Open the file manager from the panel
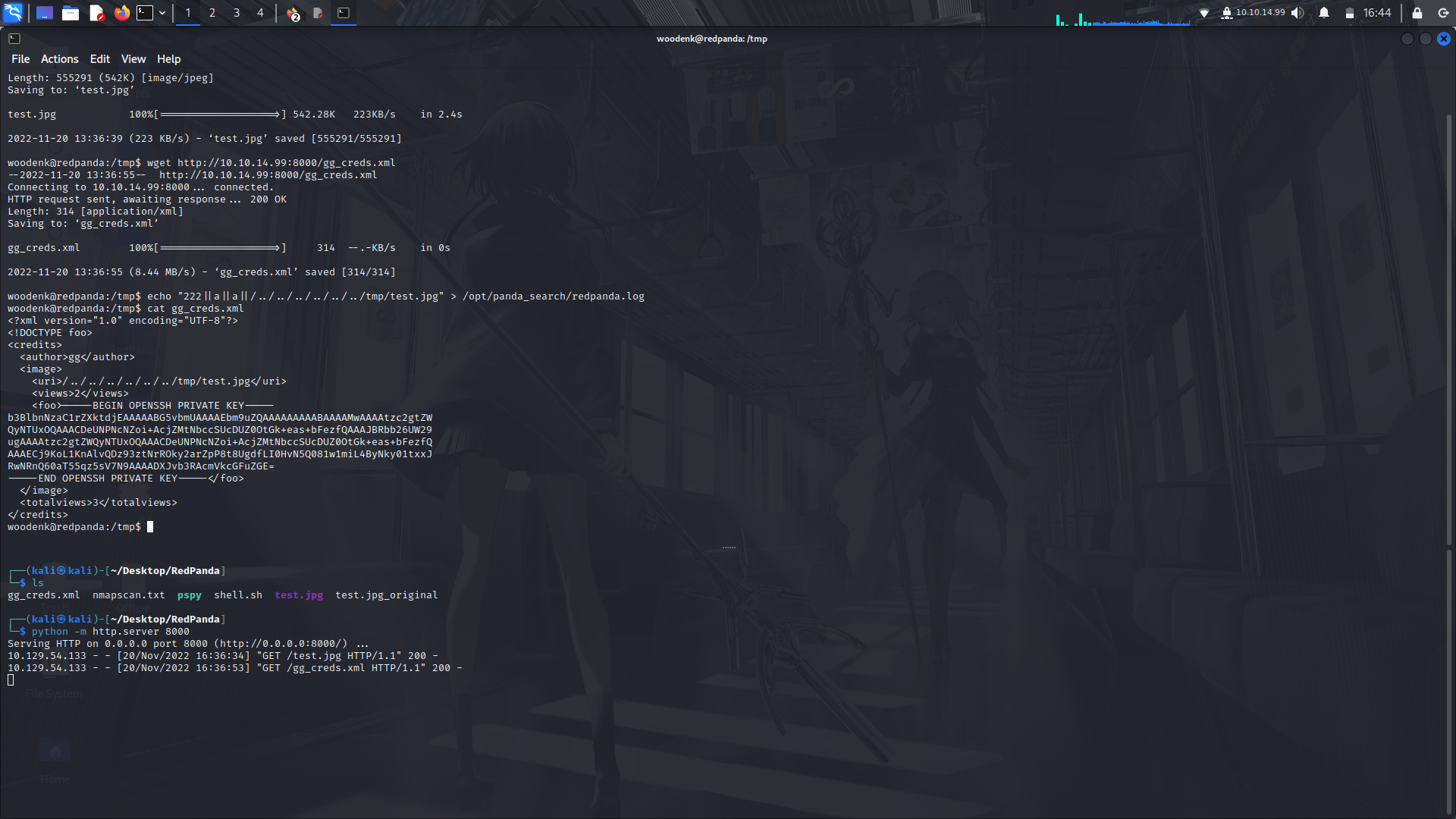 click(x=71, y=13)
